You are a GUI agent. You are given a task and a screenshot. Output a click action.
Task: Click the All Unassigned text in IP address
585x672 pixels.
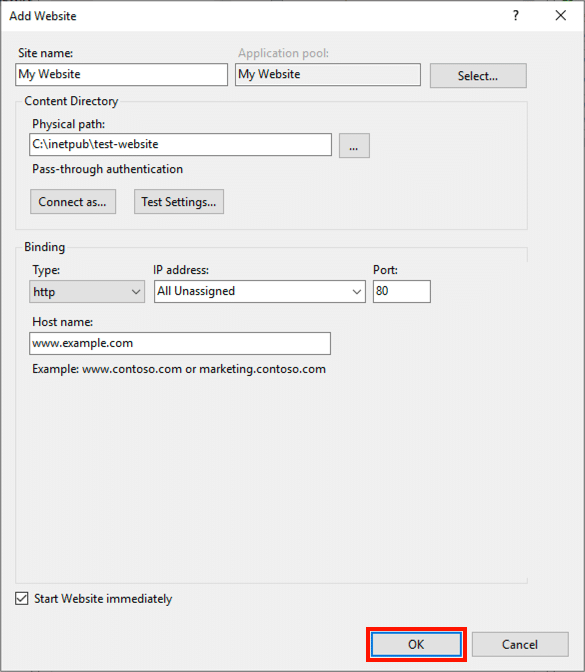coord(196,291)
